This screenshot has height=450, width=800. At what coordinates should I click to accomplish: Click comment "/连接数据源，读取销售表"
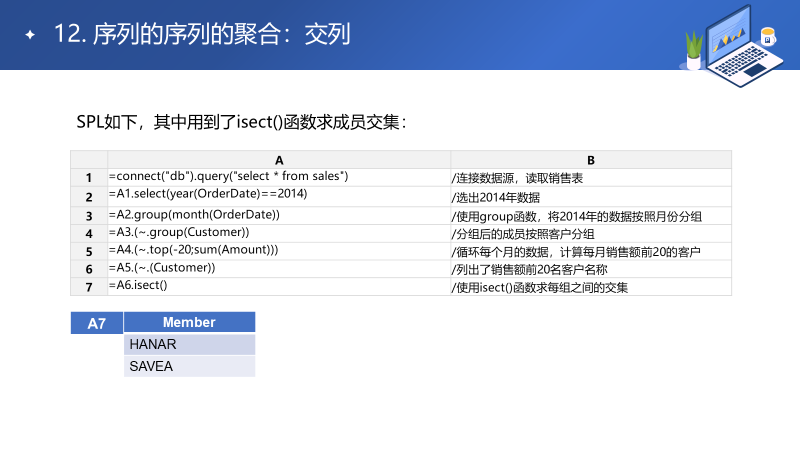[x=591, y=178]
